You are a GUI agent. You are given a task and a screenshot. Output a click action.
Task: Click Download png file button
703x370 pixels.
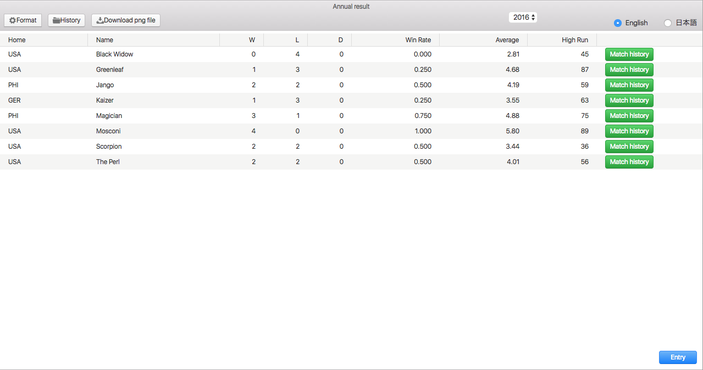pyautogui.click(x=126, y=20)
